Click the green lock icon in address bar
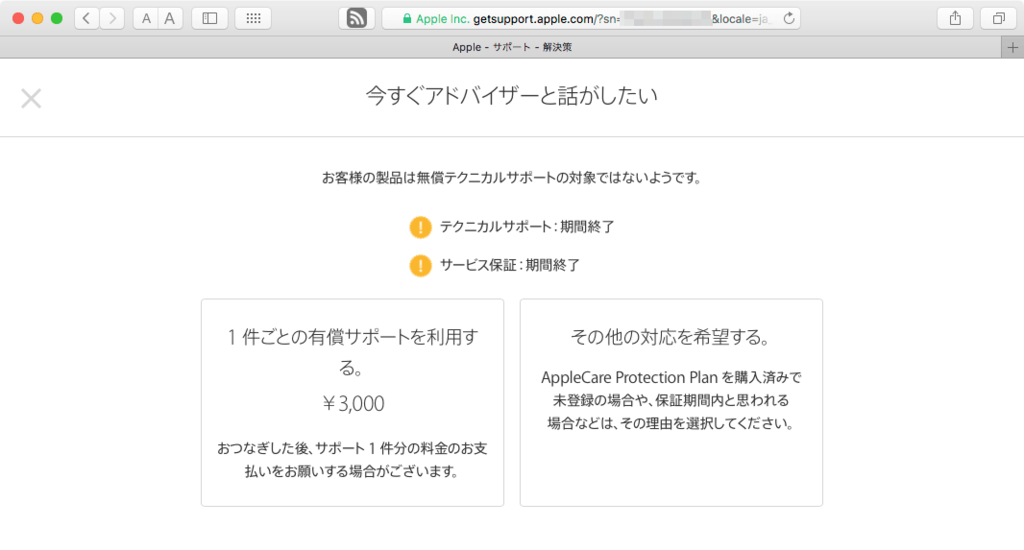1024x550 pixels. [407, 19]
